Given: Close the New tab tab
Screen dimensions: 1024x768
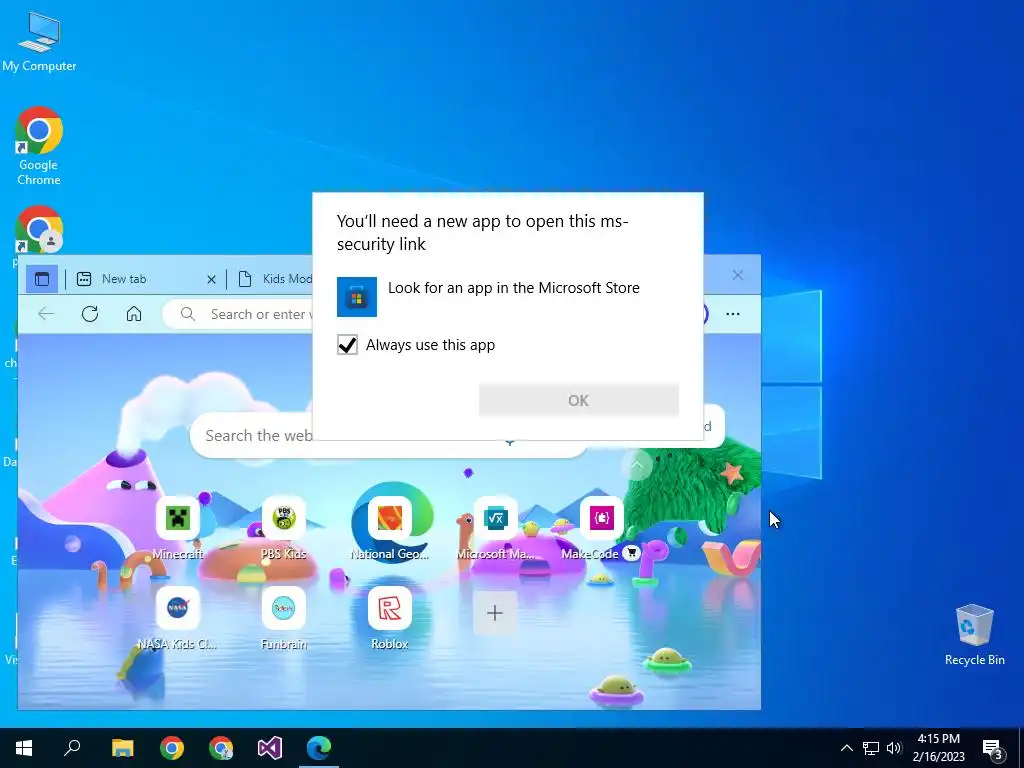Looking at the screenshot, I should click(211, 280).
